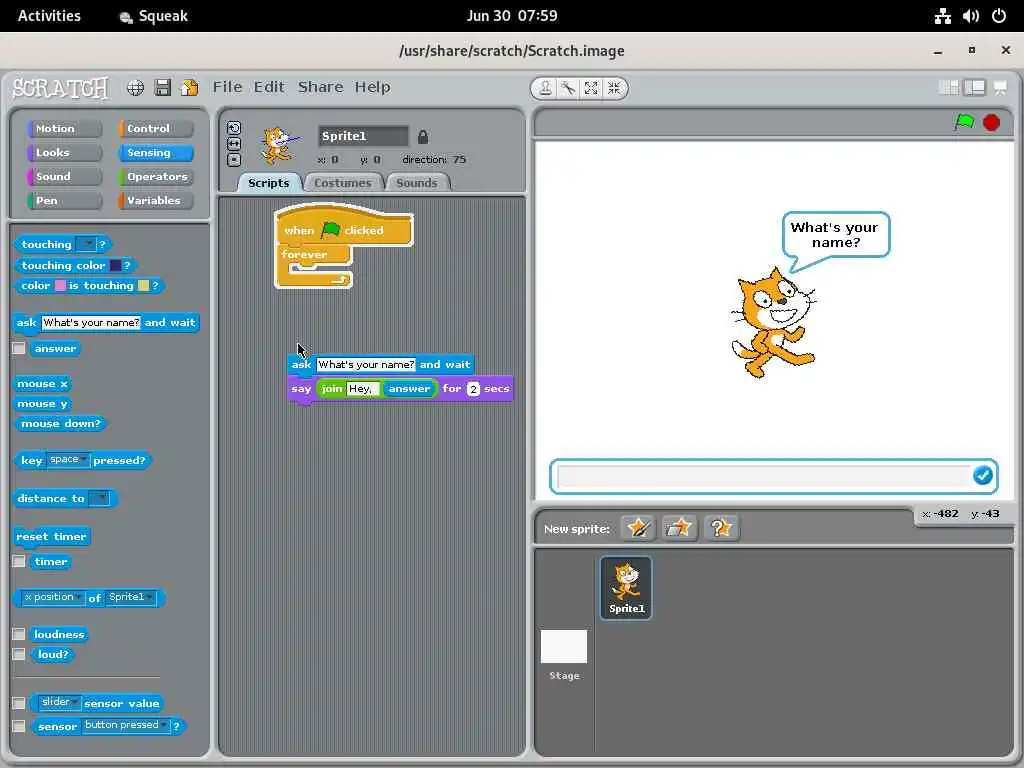Select the Operators block category
The width and height of the screenshot is (1024, 768).
pyautogui.click(x=156, y=176)
